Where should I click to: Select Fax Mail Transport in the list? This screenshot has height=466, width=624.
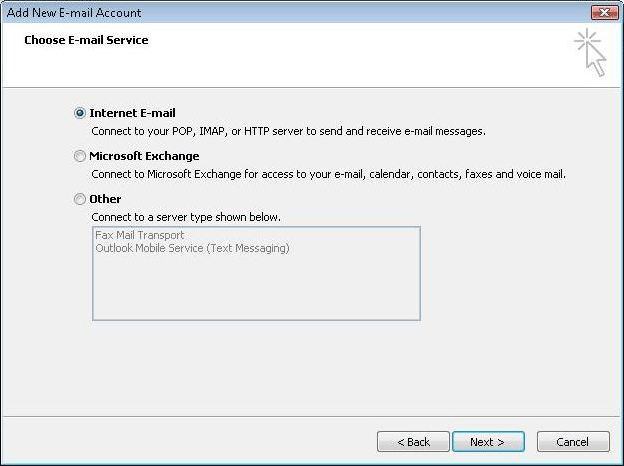tap(140, 235)
